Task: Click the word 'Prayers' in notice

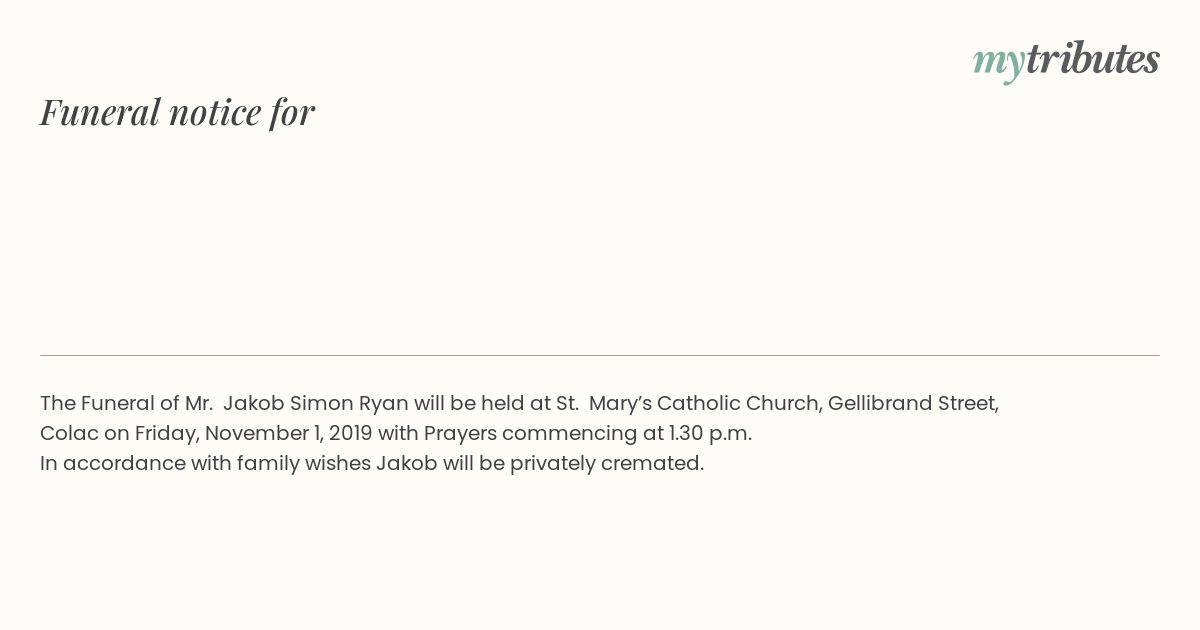Action: click(x=460, y=434)
